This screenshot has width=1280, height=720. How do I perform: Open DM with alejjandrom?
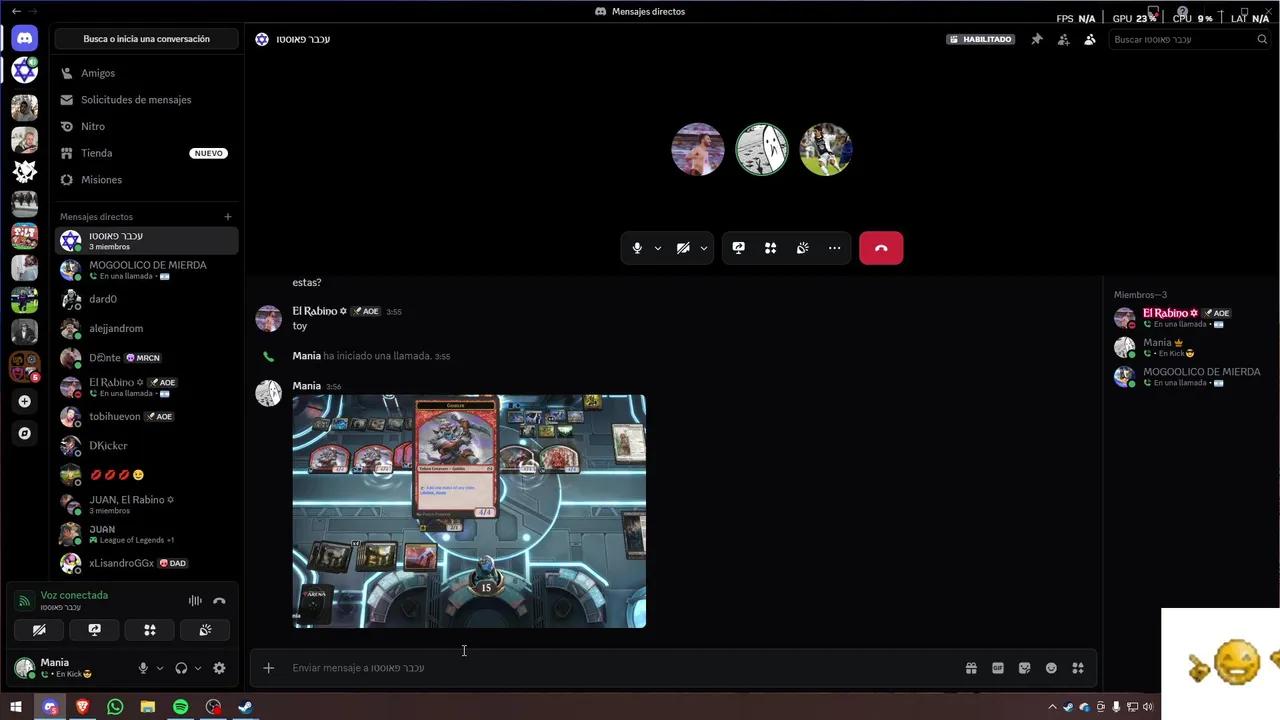[146, 328]
